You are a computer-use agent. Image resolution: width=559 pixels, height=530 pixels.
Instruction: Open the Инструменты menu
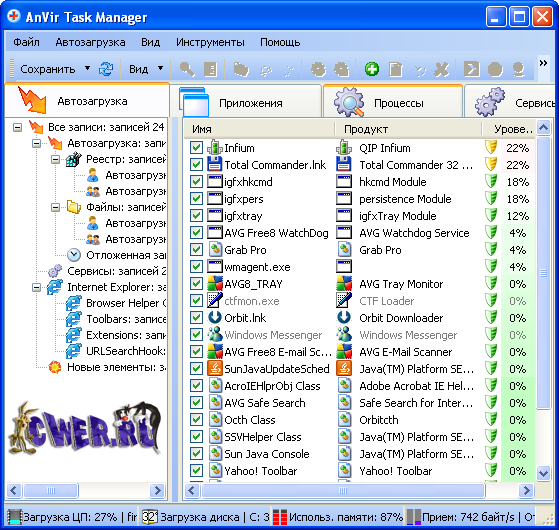click(x=210, y=42)
